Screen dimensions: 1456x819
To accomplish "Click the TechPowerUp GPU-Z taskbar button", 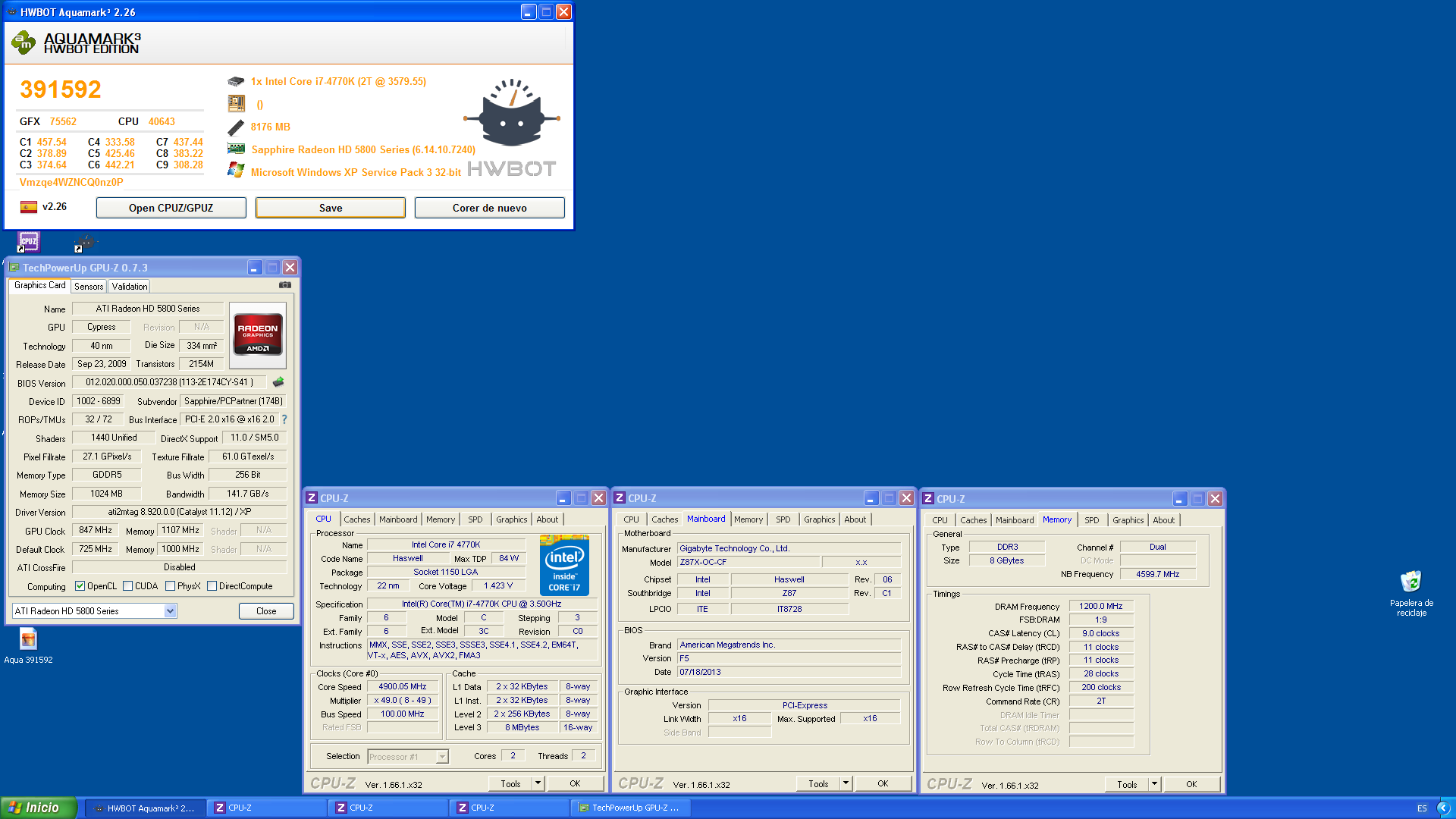I will (630, 808).
